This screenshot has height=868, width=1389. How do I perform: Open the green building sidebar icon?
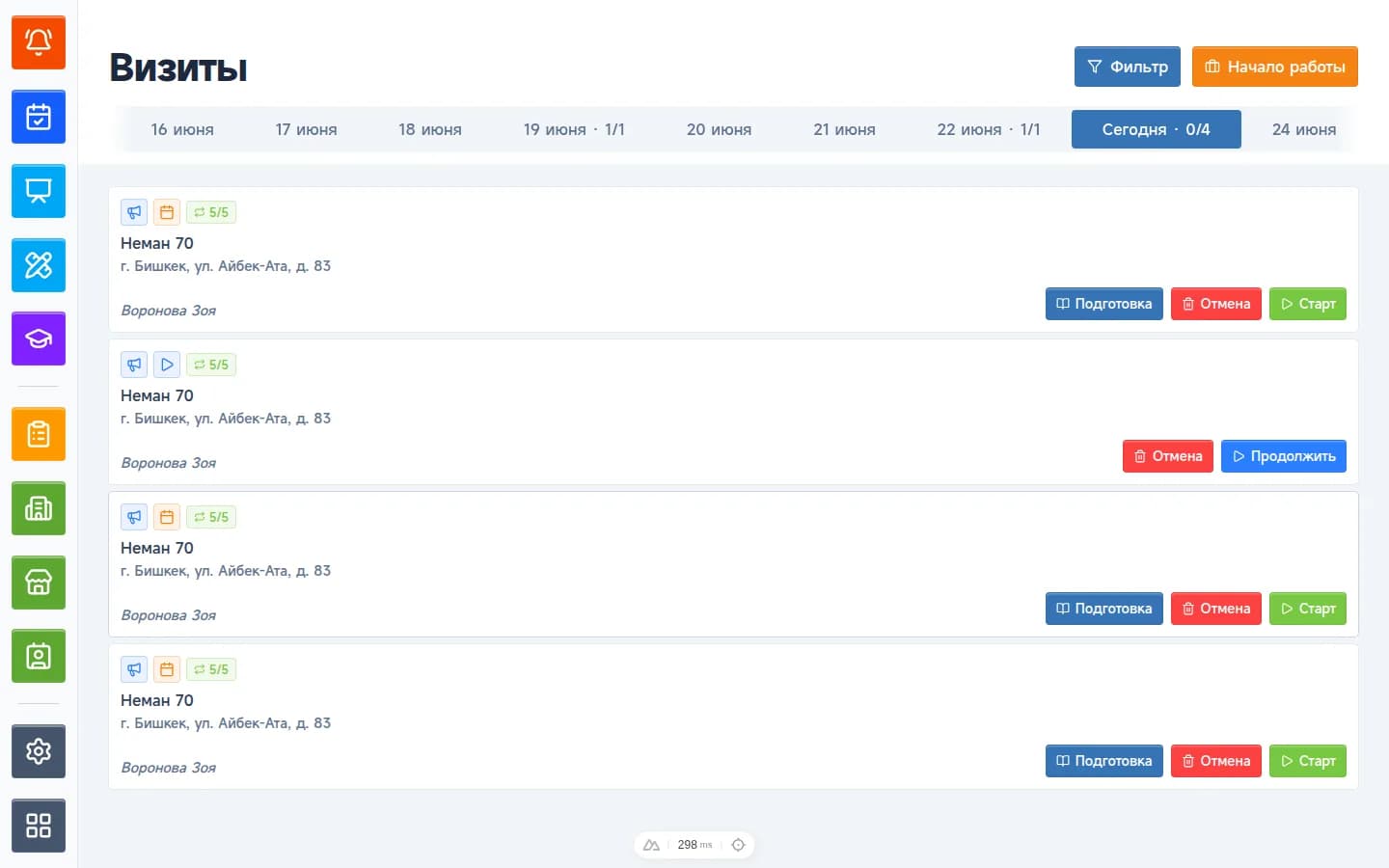[39, 508]
